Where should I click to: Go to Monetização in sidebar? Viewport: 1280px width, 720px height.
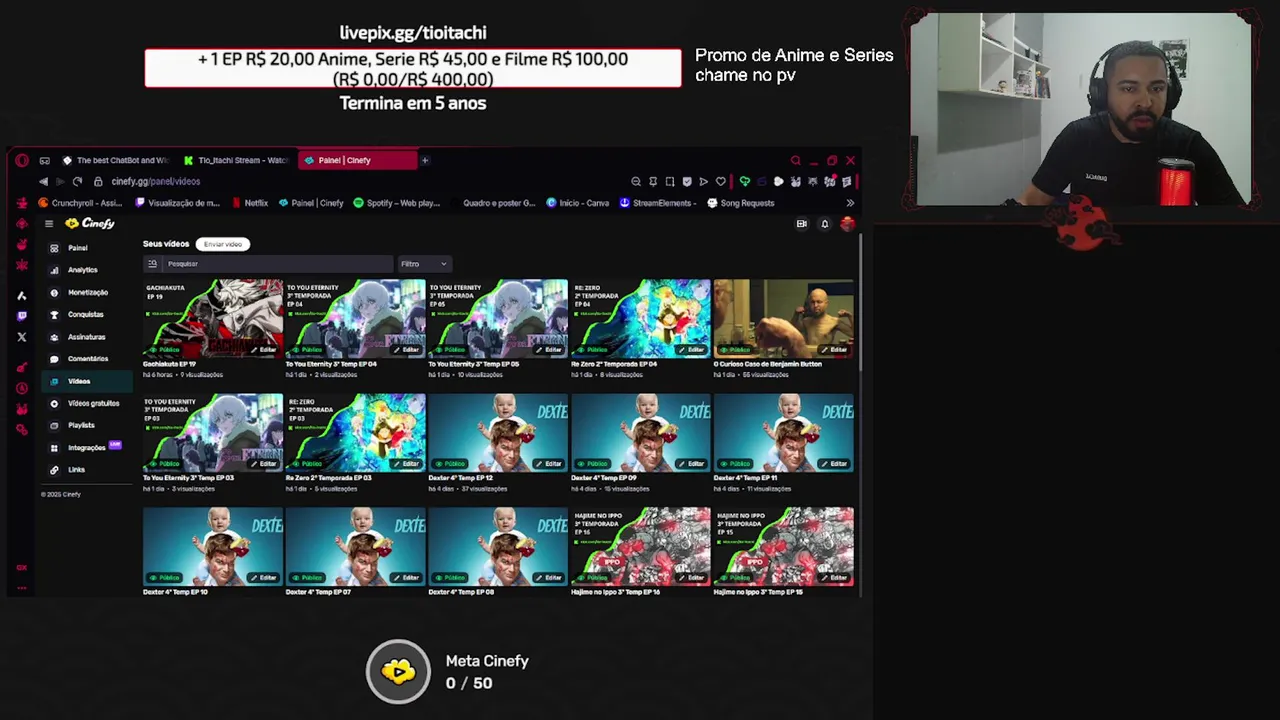(x=87, y=292)
